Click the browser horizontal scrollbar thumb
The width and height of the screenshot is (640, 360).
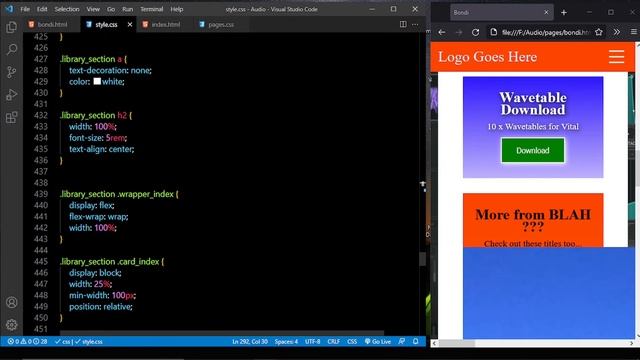tap(456, 343)
